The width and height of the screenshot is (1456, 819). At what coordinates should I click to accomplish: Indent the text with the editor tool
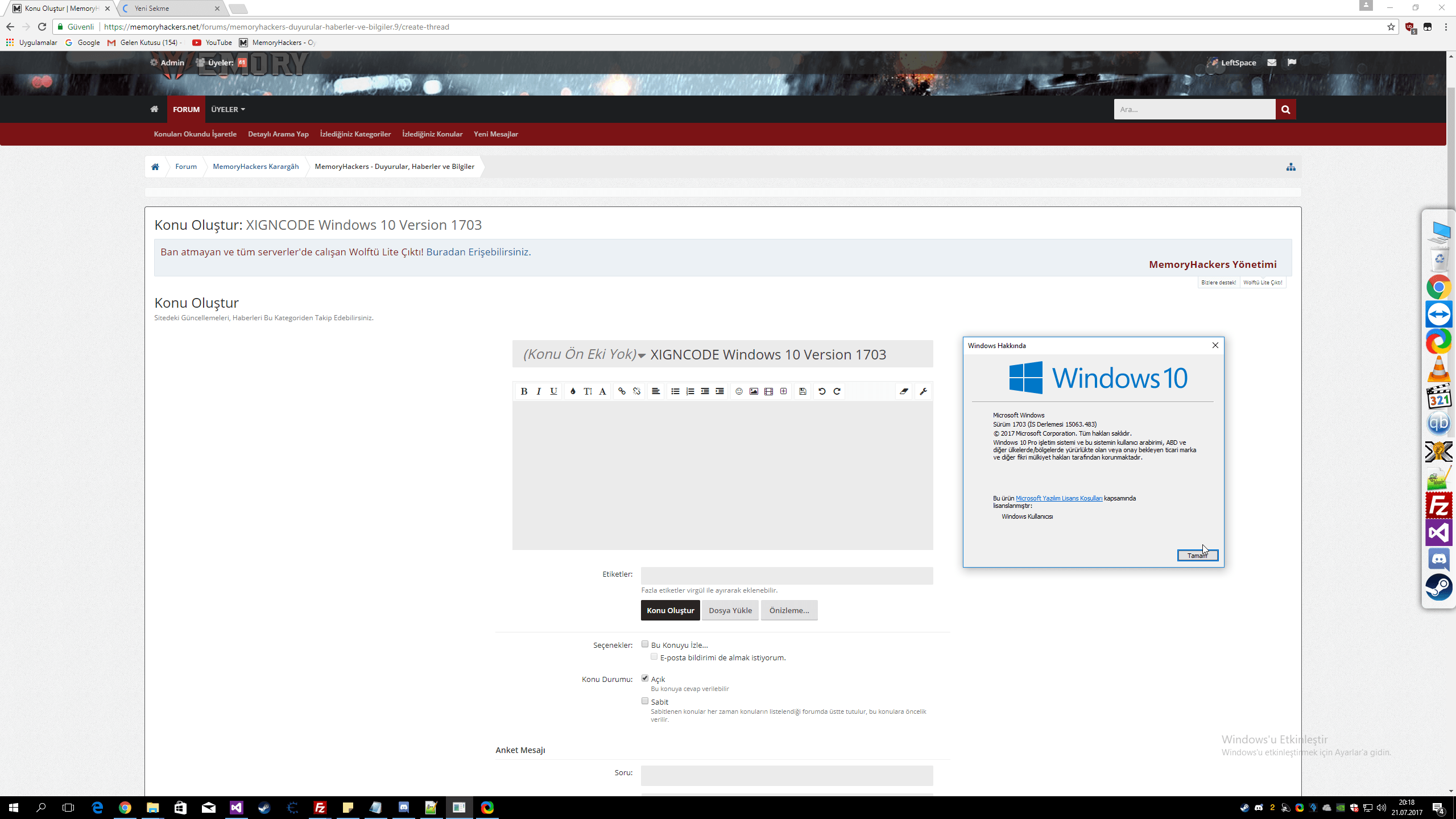(x=719, y=391)
